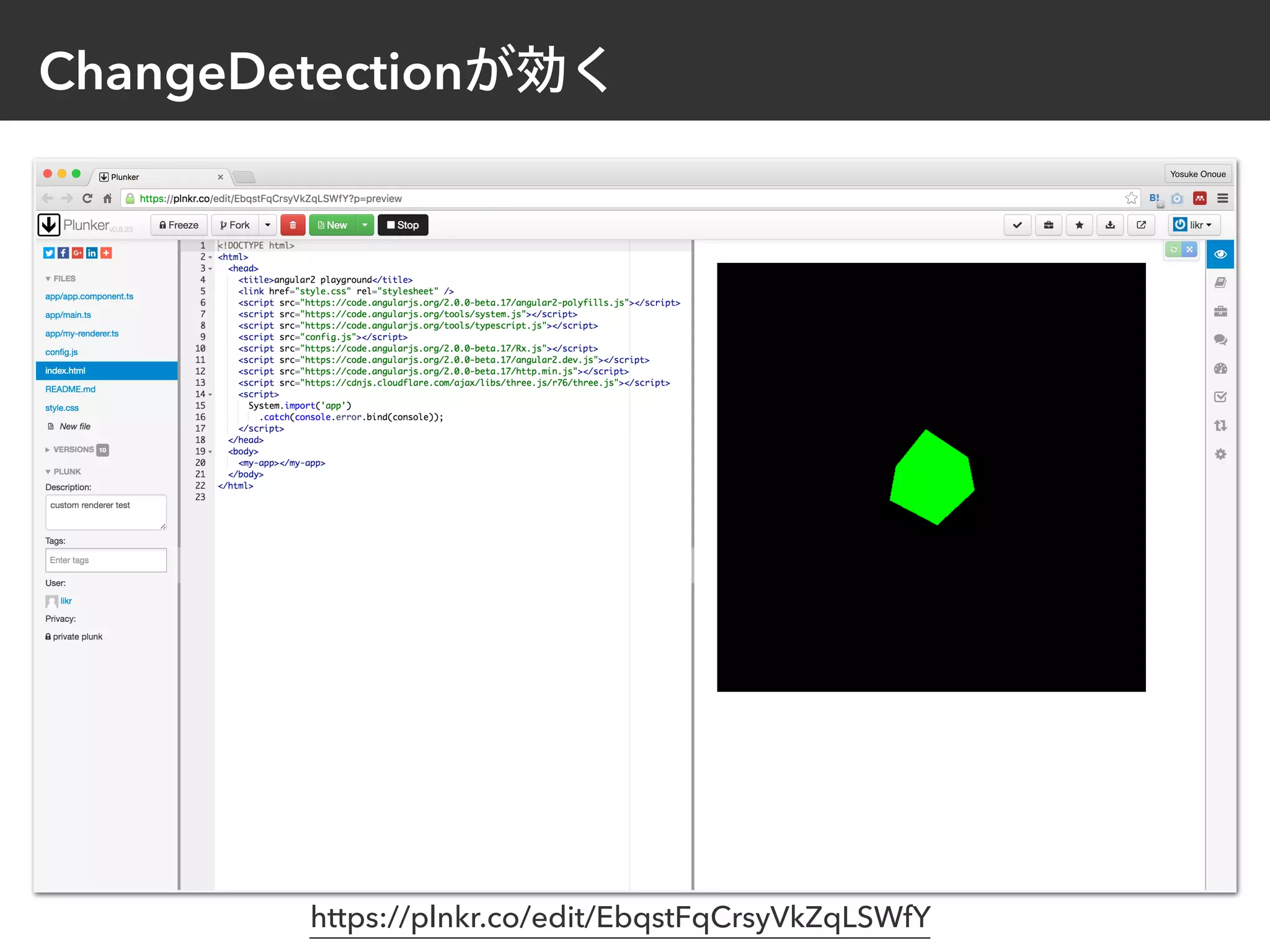This screenshot has height=952, width=1270.
Task: Click the red trash delete button
Action: point(293,225)
